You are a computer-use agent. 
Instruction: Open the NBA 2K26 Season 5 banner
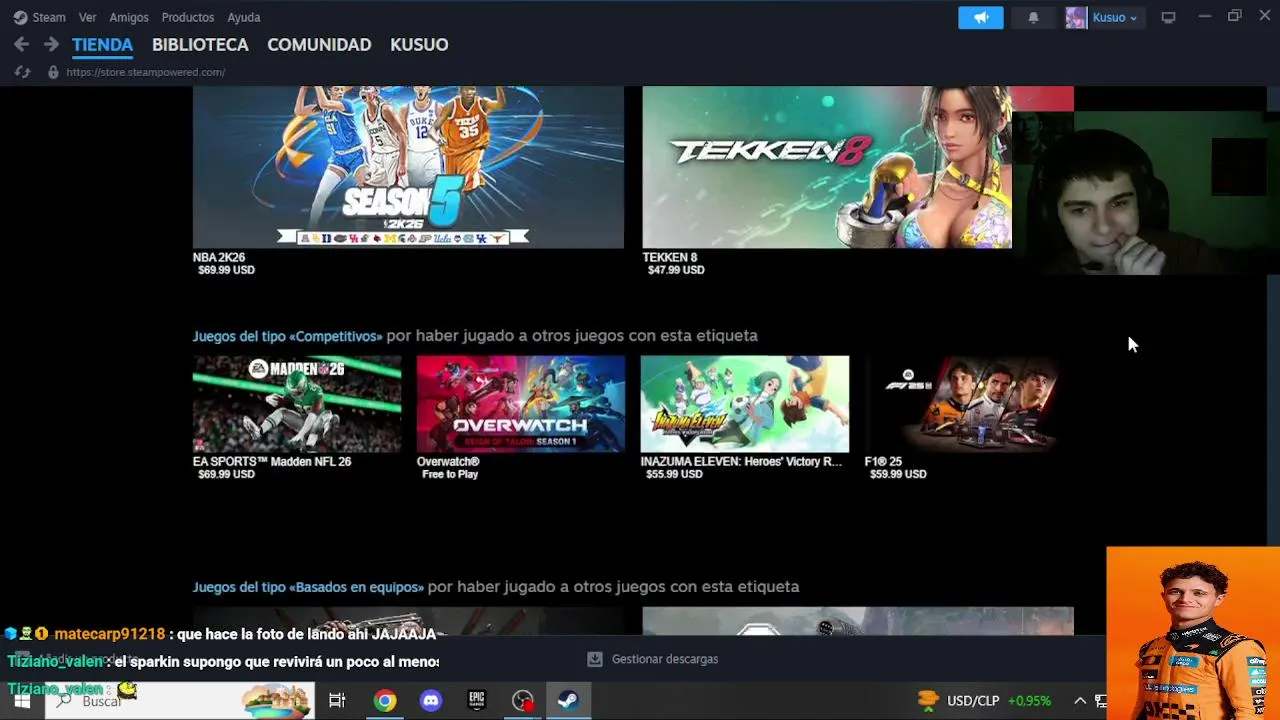408,167
